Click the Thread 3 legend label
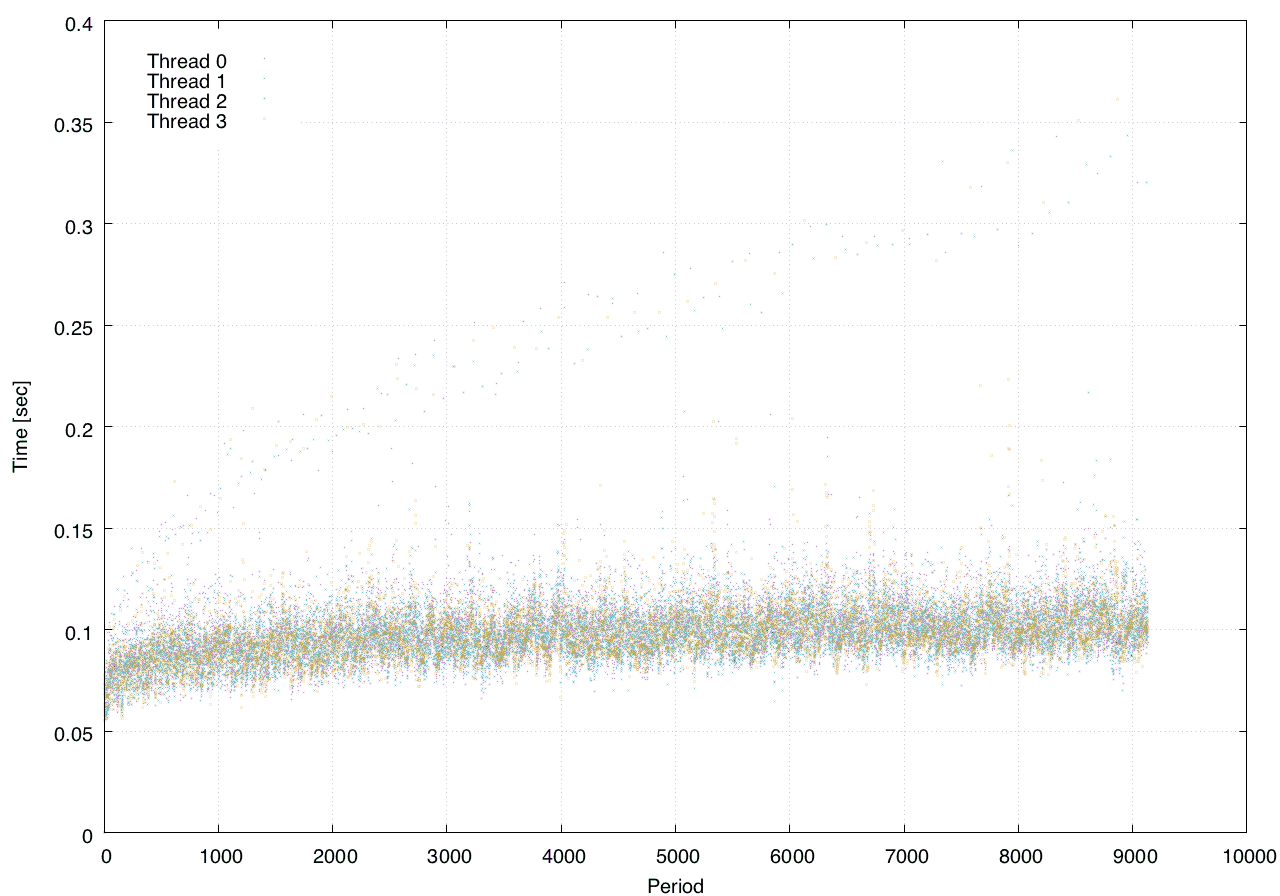Viewport: 1280px width, 896px height. coord(187,122)
